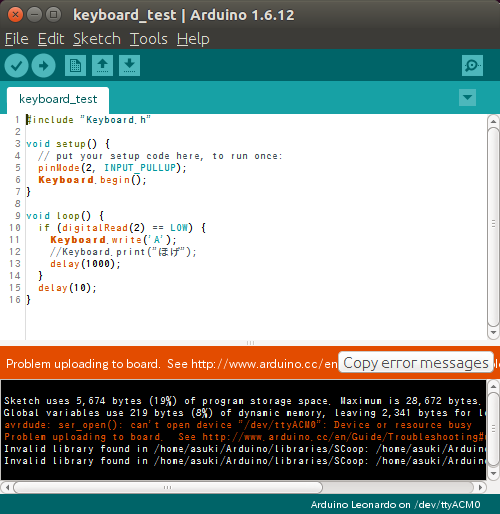Open the Tools menu
The width and height of the screenshot is (500, 514).
tap(149, 39)
